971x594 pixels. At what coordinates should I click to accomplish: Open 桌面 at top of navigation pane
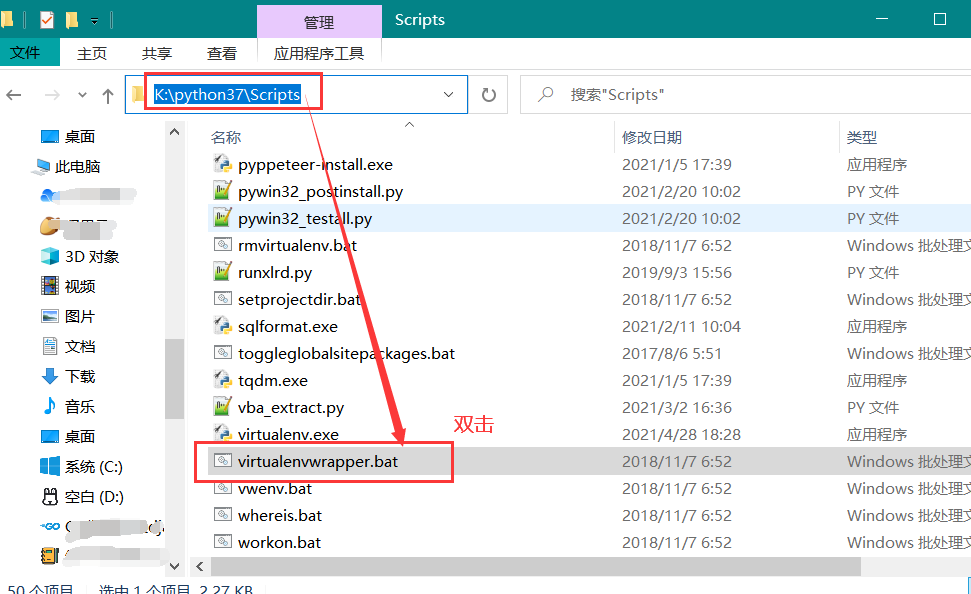80,136
